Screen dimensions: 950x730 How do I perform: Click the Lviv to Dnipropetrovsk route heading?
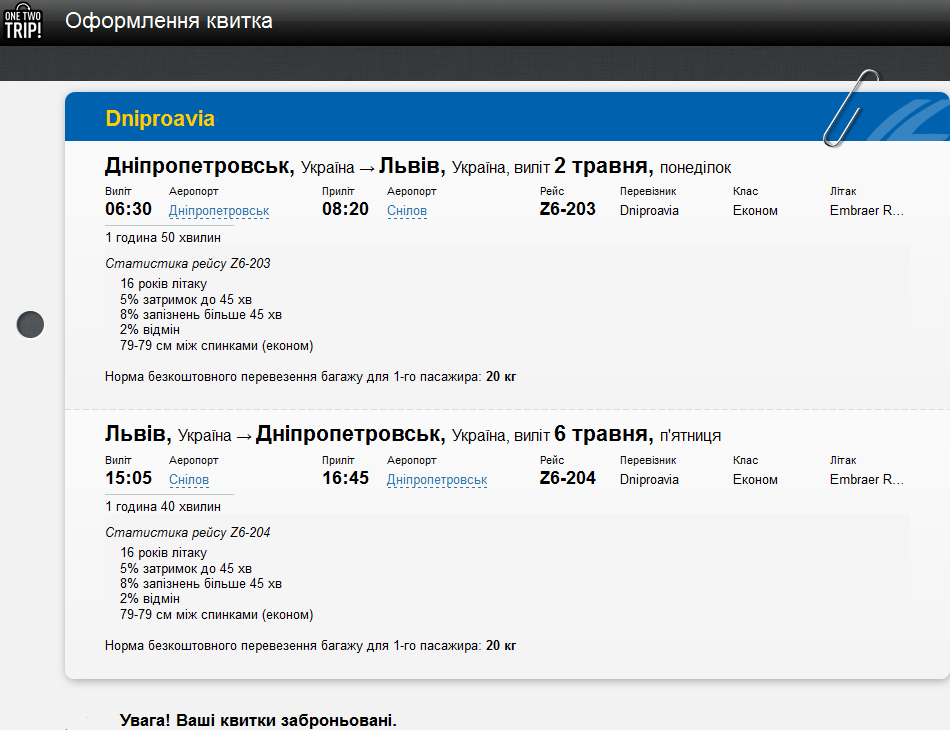[412, 435]
